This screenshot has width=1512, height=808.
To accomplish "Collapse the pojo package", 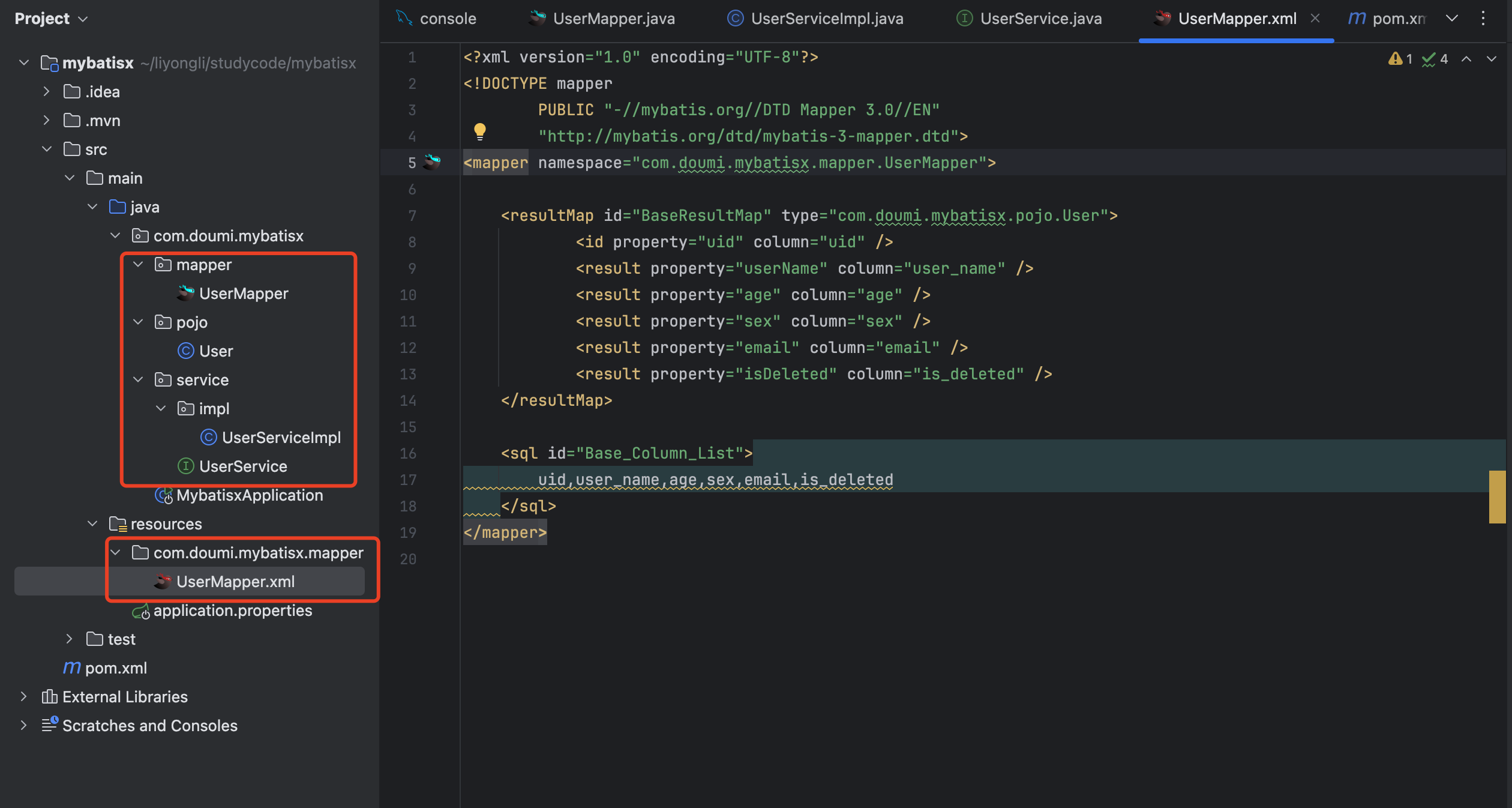I will (138, 322).
